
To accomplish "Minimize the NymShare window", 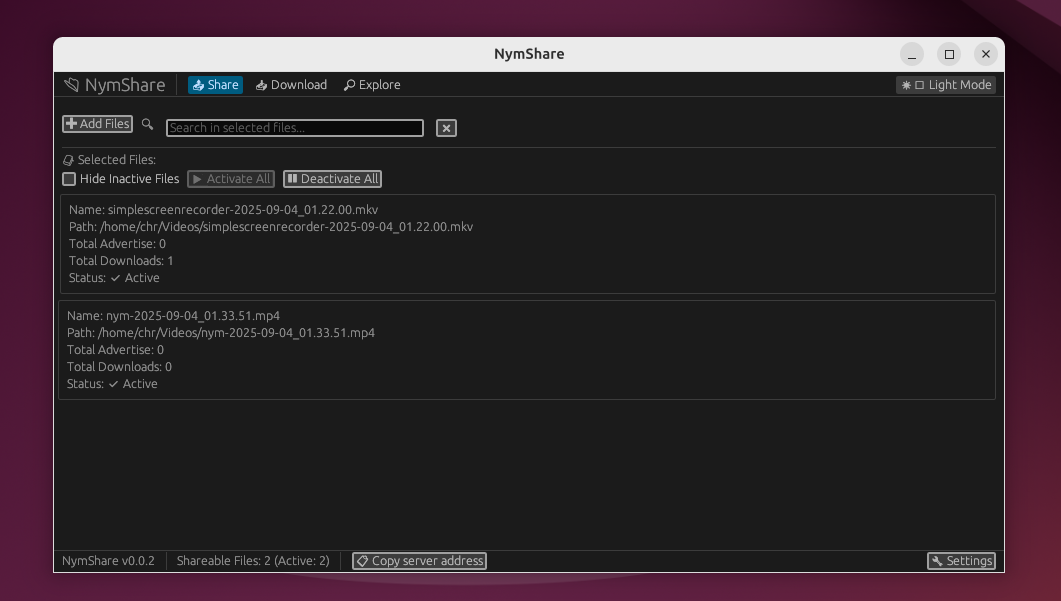I will (x=912, y=54).
